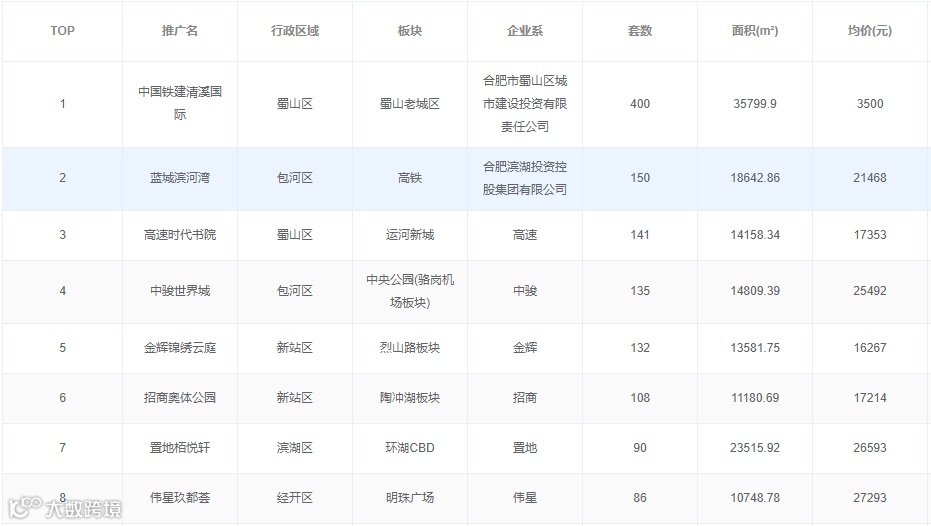Click area value 14809.39

755,291
